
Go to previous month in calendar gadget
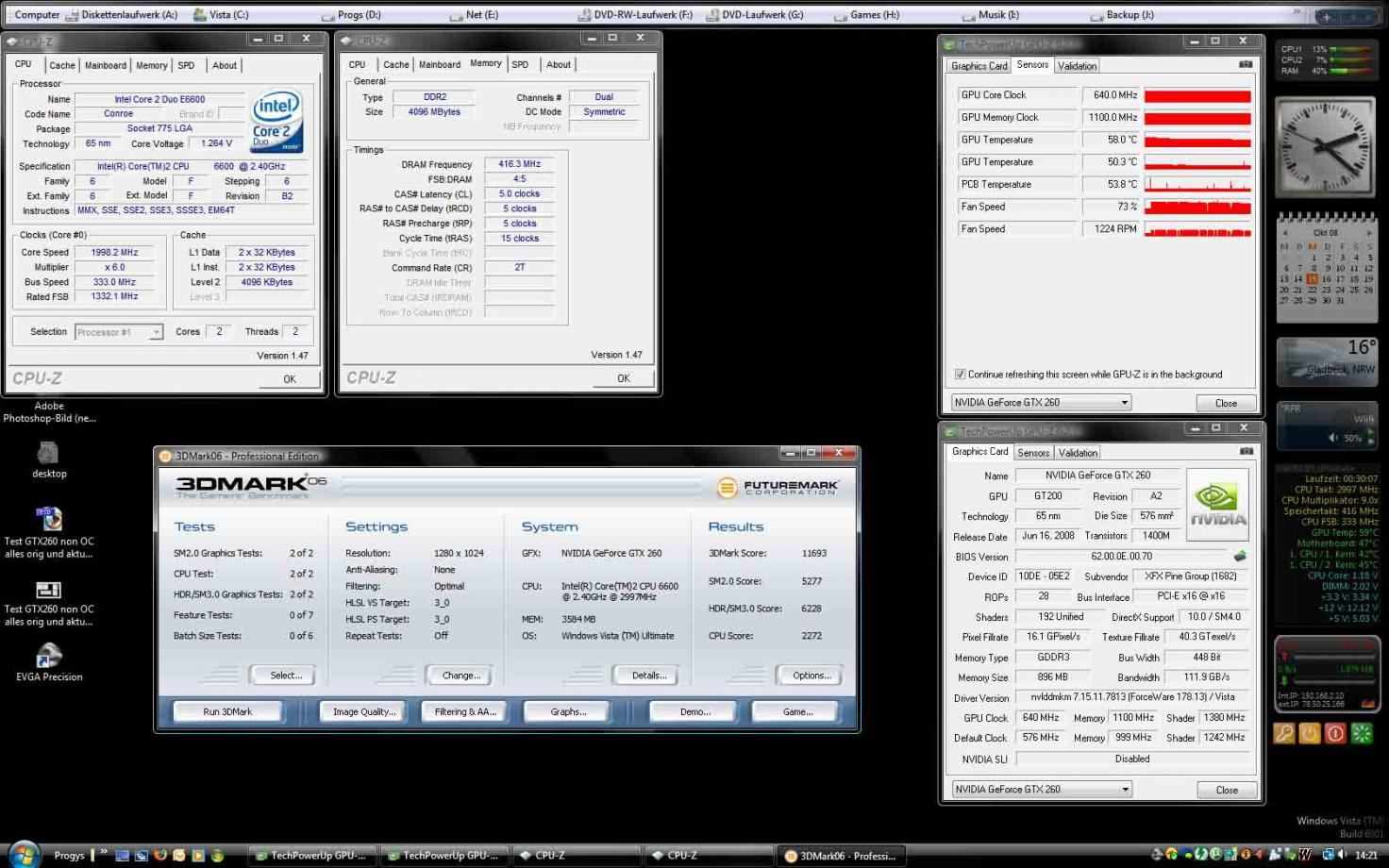(x=1284, y=232)
